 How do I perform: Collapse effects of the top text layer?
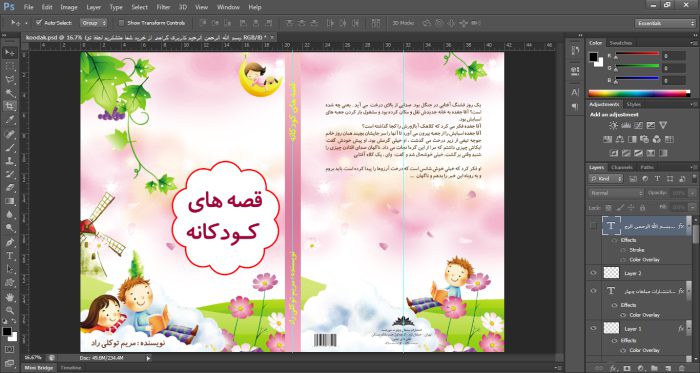pyautogui.click(x=689, y=226)
